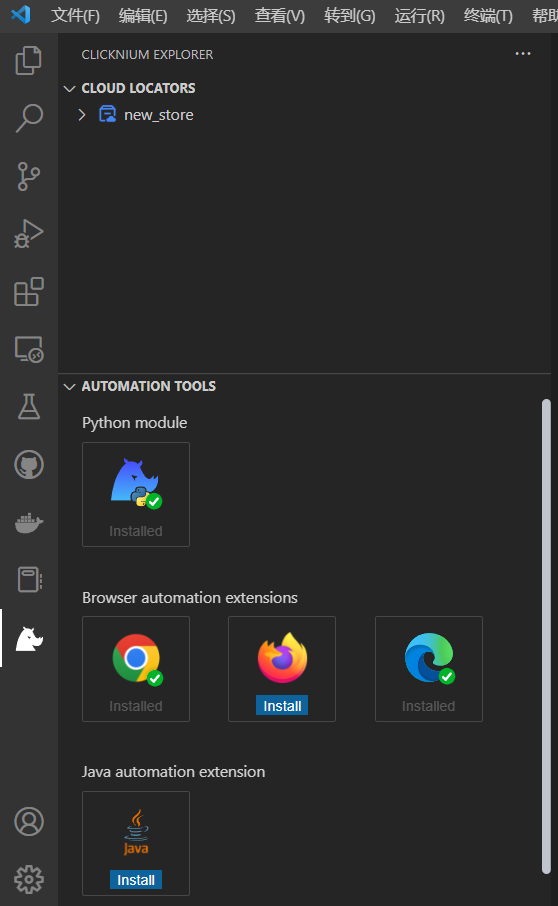Screen dimensions: 558x906
Task: Install the Java automation extension
Action: 136,879
